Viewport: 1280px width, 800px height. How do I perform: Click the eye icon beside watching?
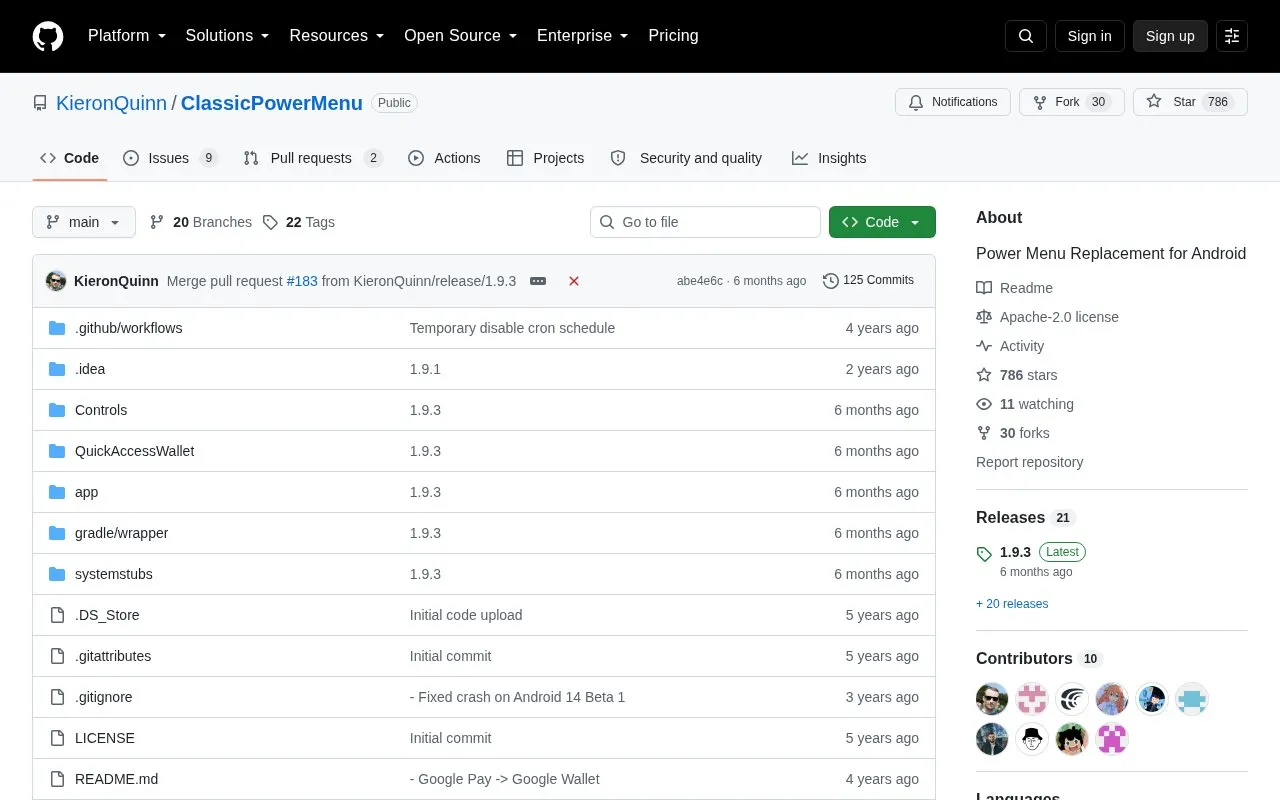984,404
